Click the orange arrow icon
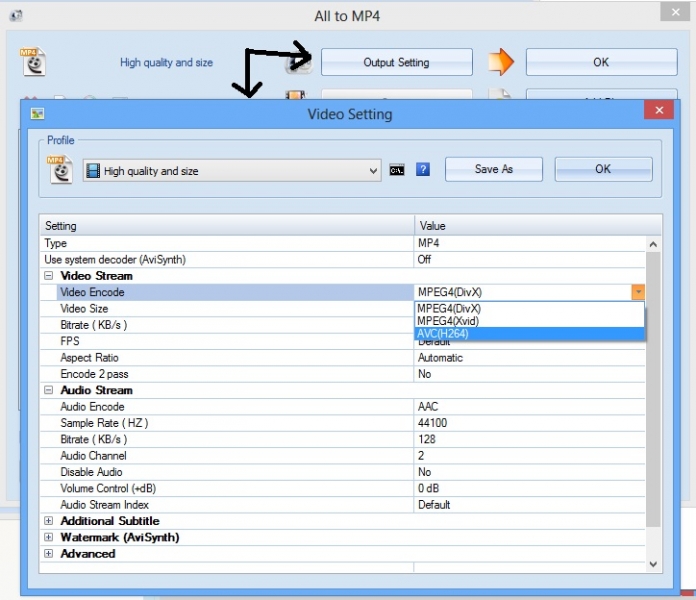 [500, 62]
